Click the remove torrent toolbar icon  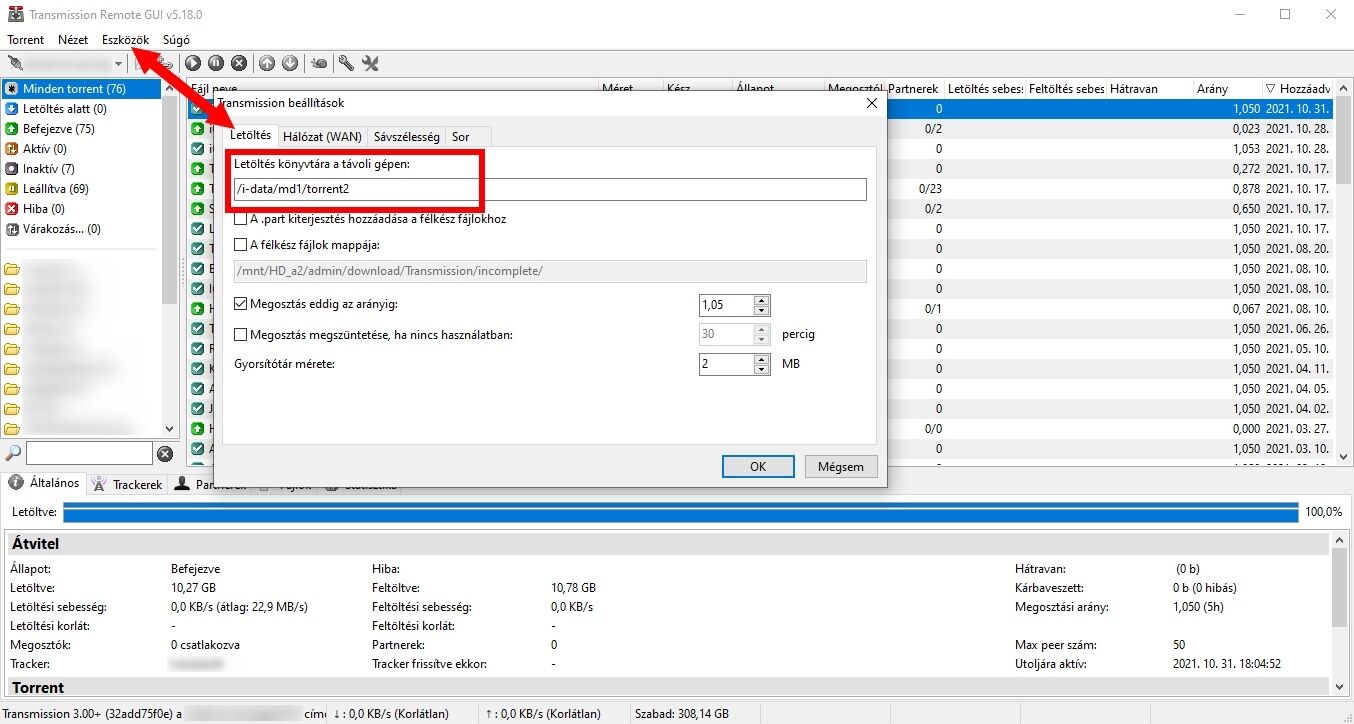click(239, 63)
